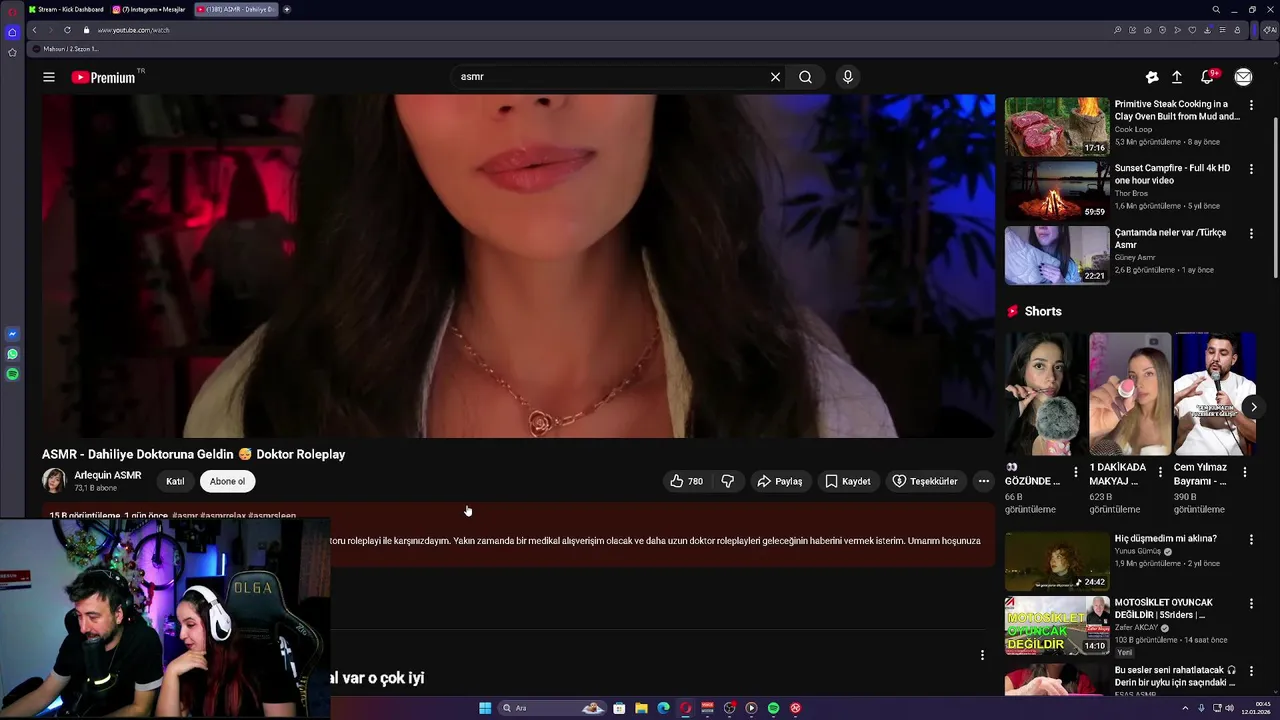Screen dimensions: 1280x720
Task: Open WhatsApp in the Opera sidebar
Action: click(x=12, y=354)
